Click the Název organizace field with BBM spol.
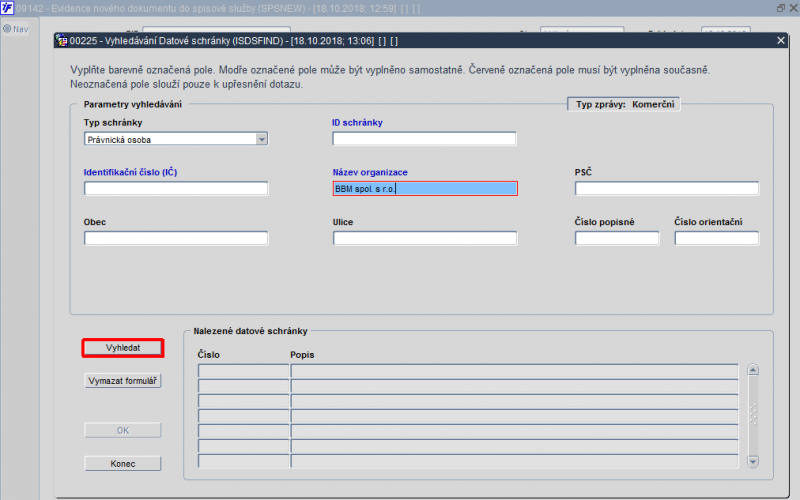This screenshot has width=800, height=500. pos(425,189)
